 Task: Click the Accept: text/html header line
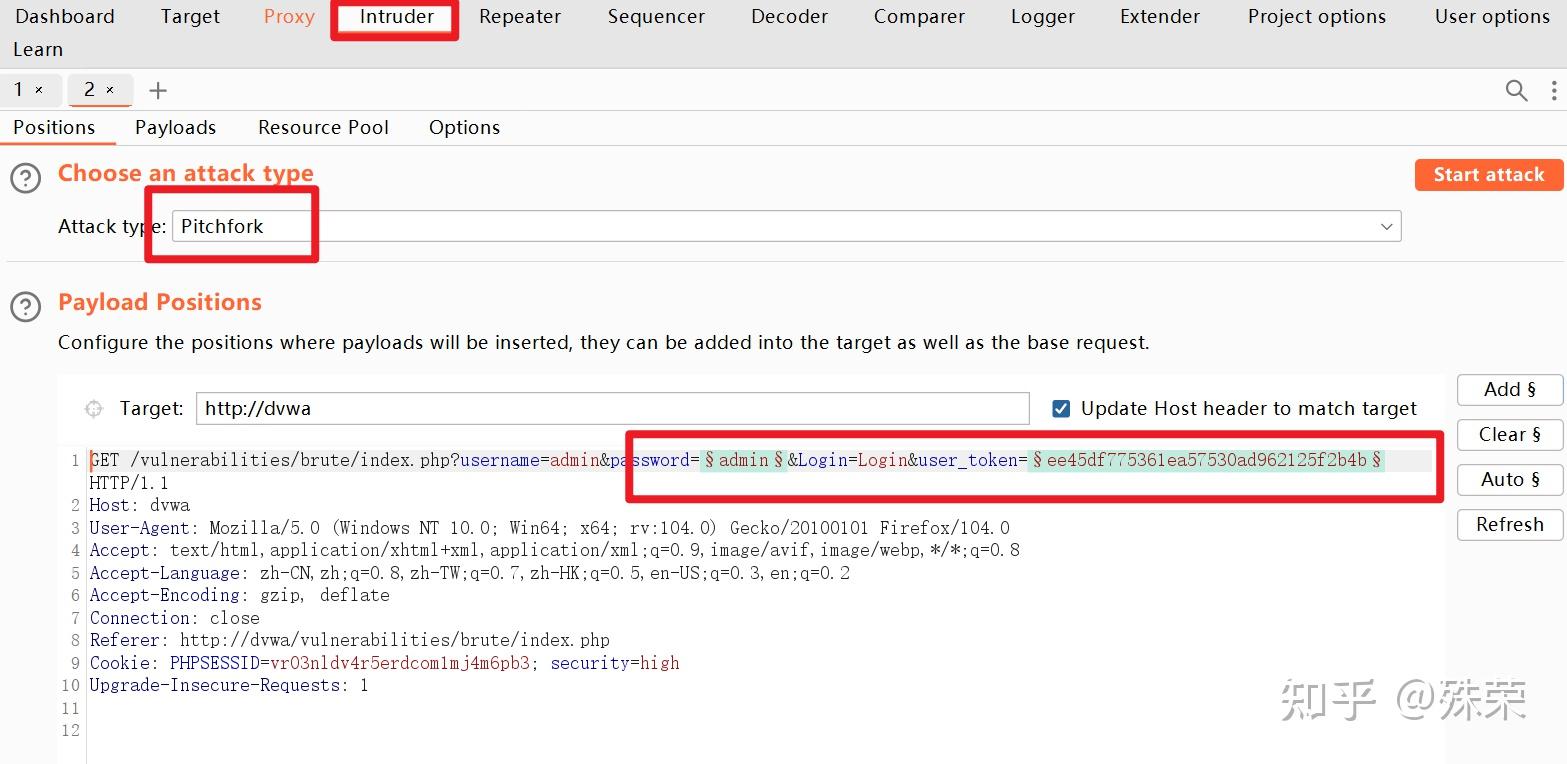coord(555,550)
